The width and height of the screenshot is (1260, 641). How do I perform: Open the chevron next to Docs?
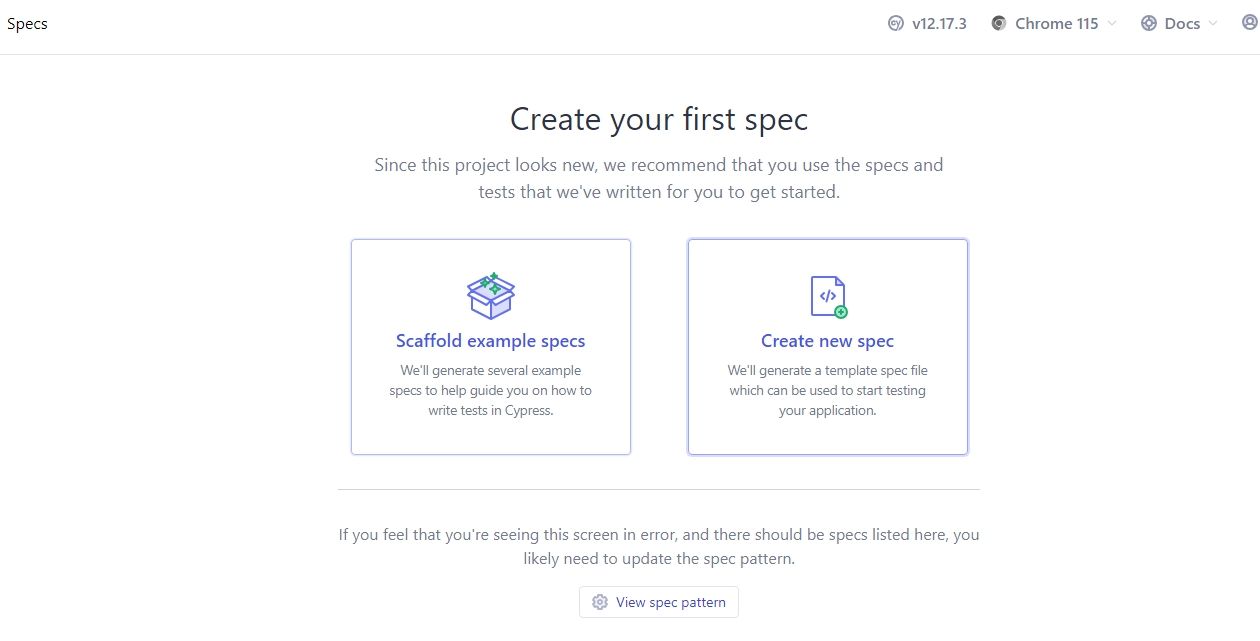tap(1215, 23)
